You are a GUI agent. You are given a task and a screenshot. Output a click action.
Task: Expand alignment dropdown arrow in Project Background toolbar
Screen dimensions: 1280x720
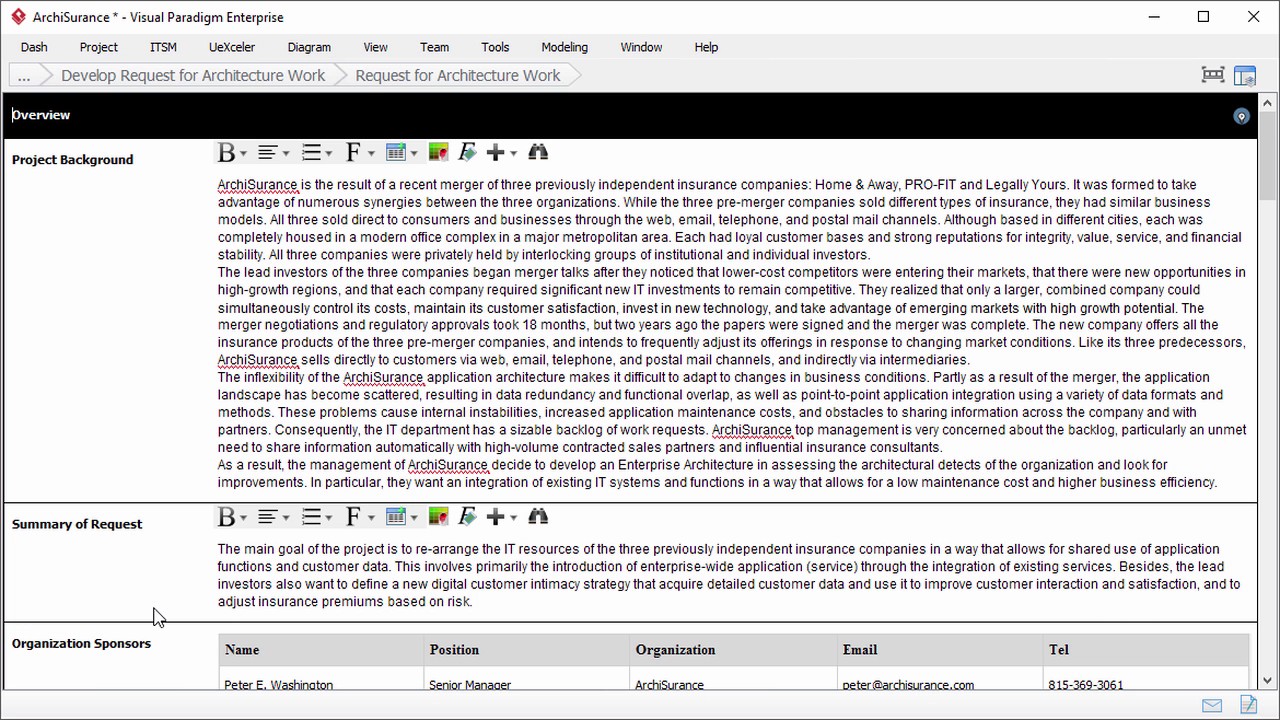(x=286, y=154)
